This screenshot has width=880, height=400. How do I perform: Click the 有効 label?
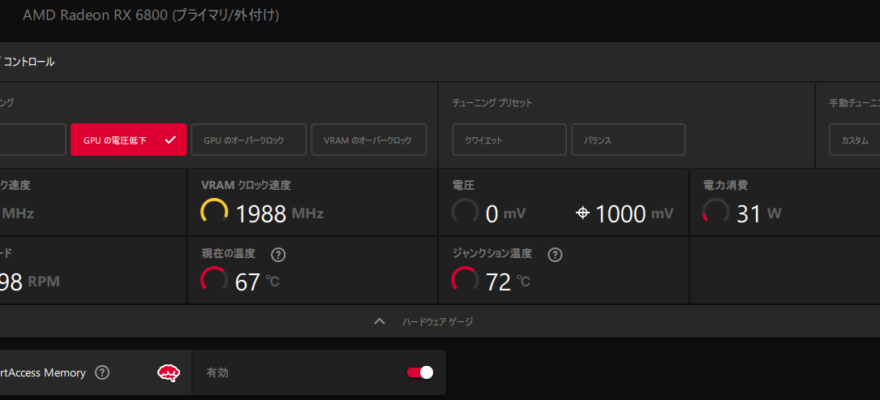(x=217, y=373)
